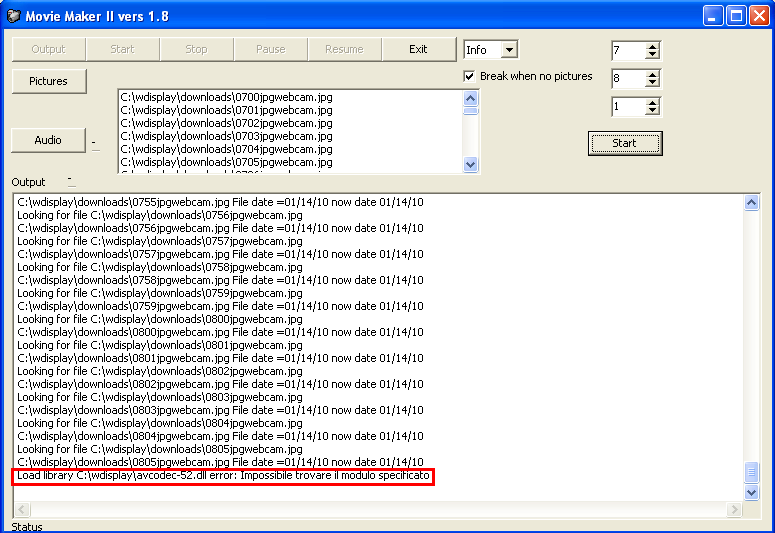Viewport: 775px width, 533px height.
Task: Click the Movie Maker II app icon in title bar
Action: [14, 16]
